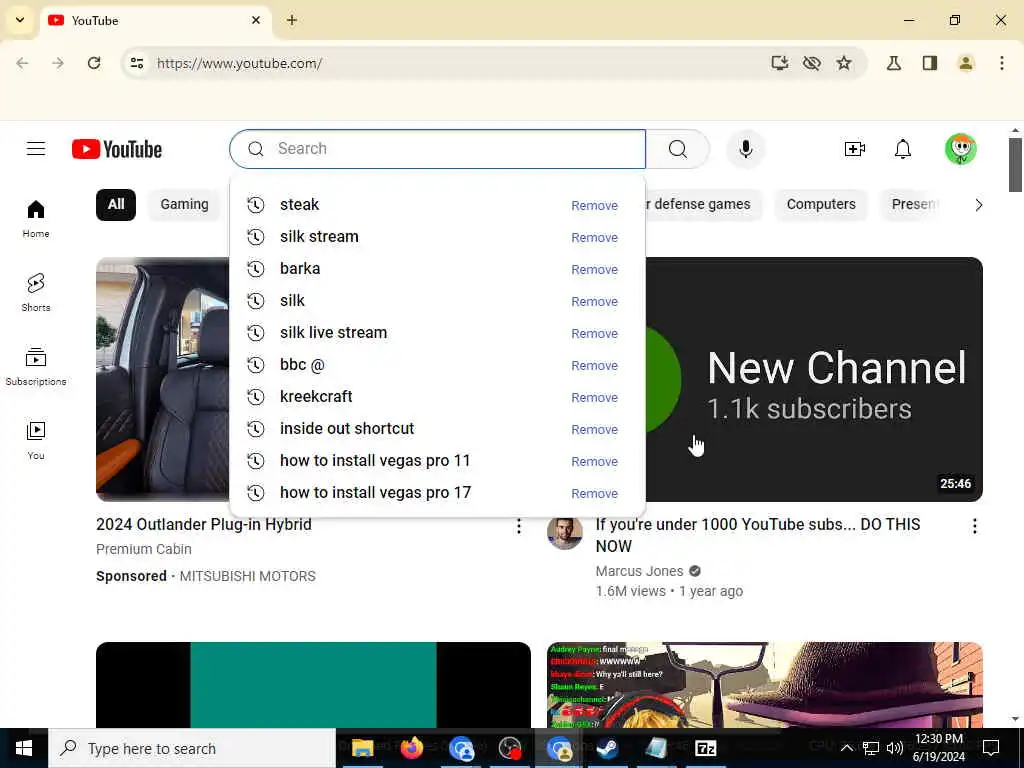This screenshot has width=1024, height=768.
Task: Open Shorts in sidebar
Action: tap(36, 293)
